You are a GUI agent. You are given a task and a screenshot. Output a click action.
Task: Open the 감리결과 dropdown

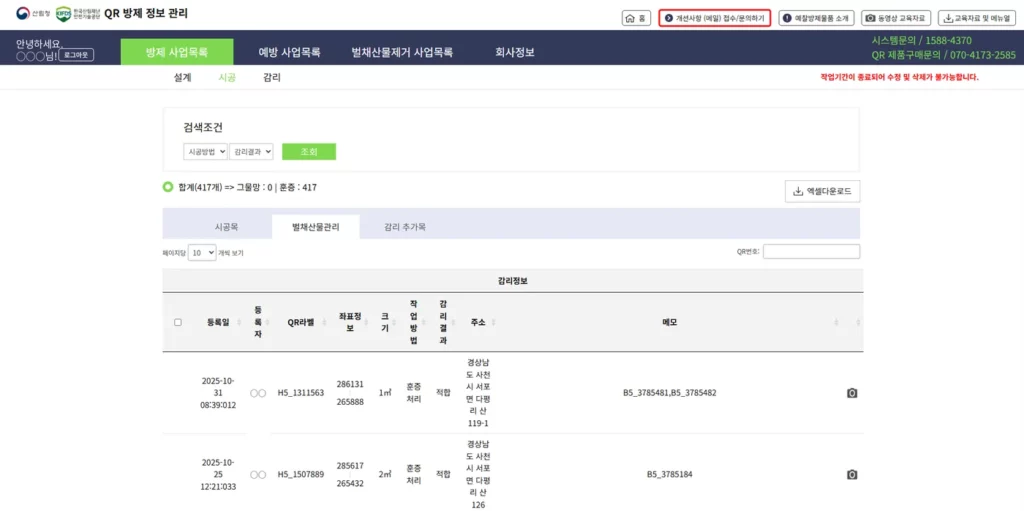pos(251,151)
